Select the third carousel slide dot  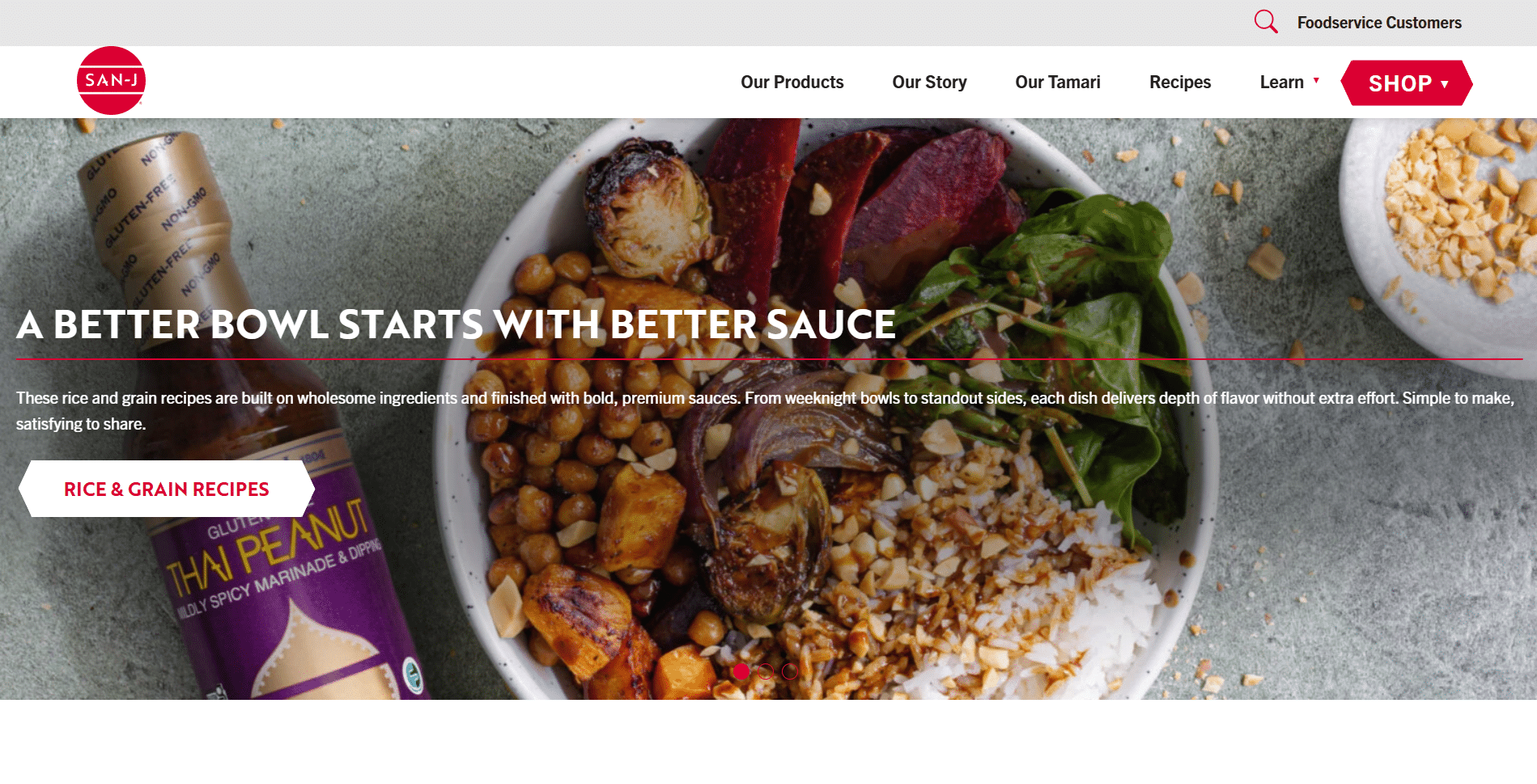790,671
